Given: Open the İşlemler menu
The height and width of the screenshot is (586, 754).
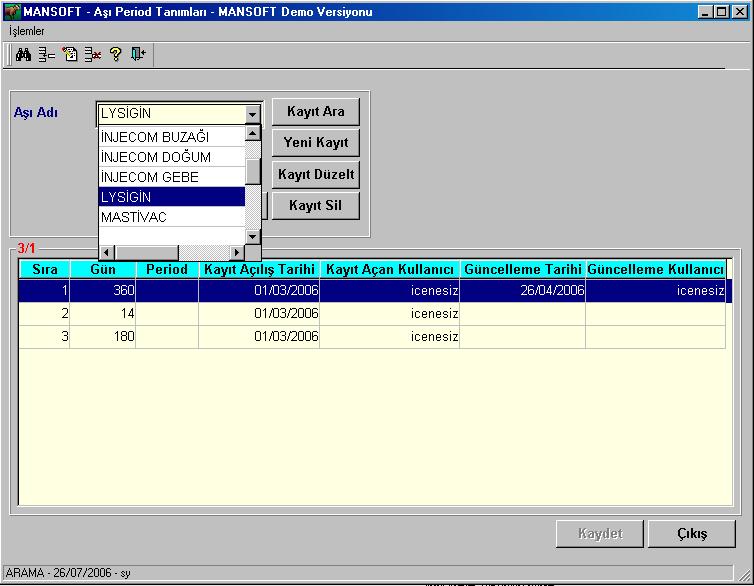Looking at the screenshot, I should coord(27,31).
